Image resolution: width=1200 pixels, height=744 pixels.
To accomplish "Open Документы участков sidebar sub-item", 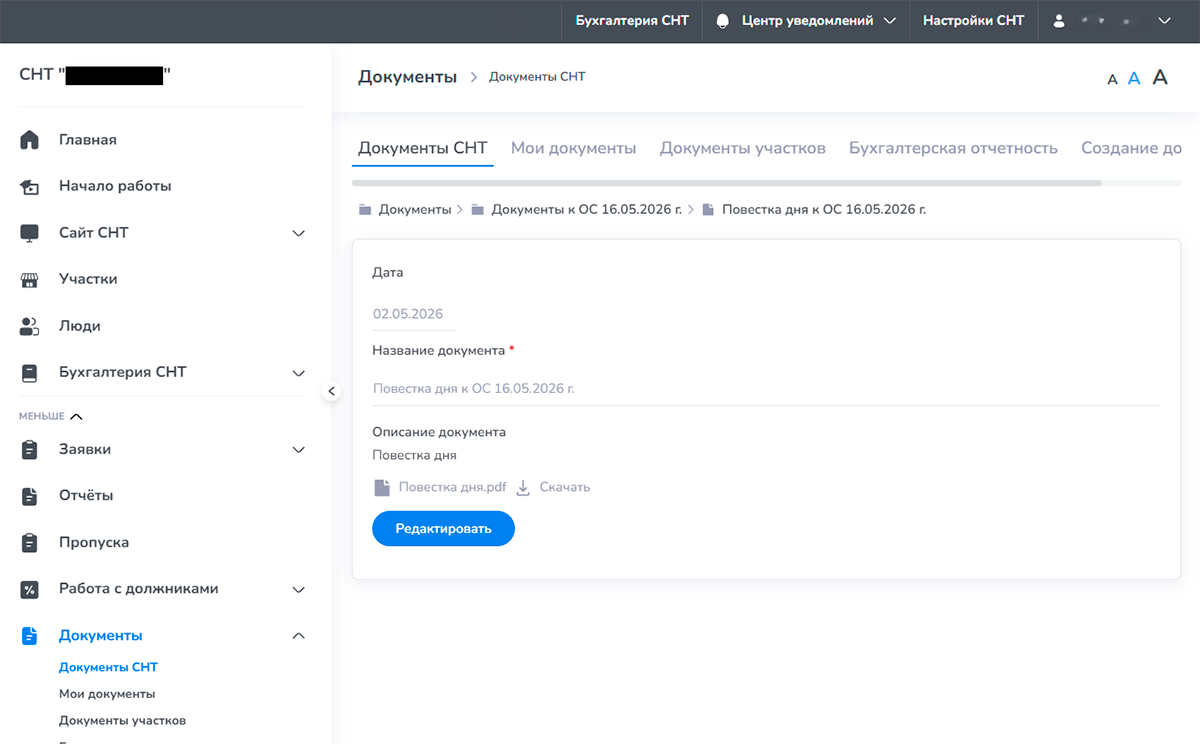I will point(122,720).
